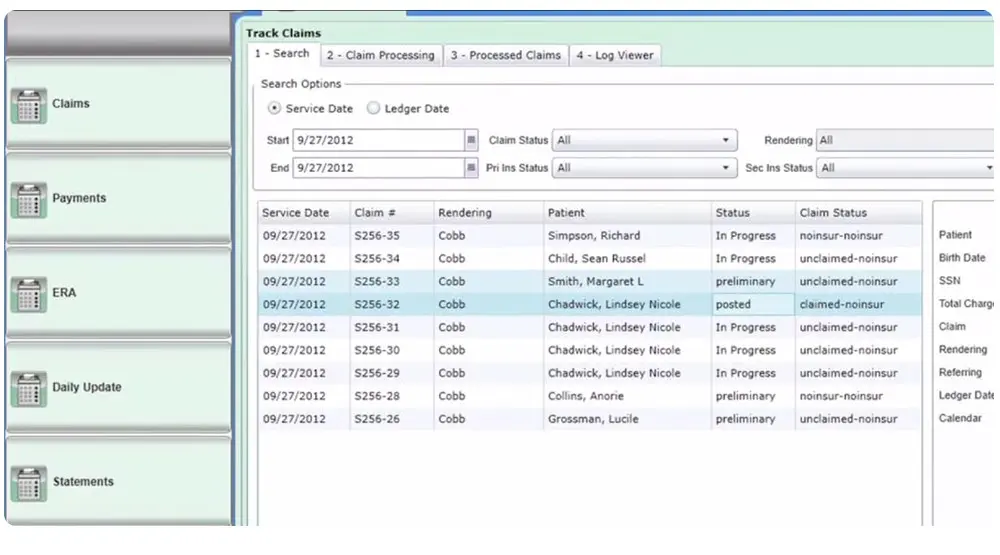Select claim S256-31 cell
This screenshot has width=1000, height=555.
392,327
